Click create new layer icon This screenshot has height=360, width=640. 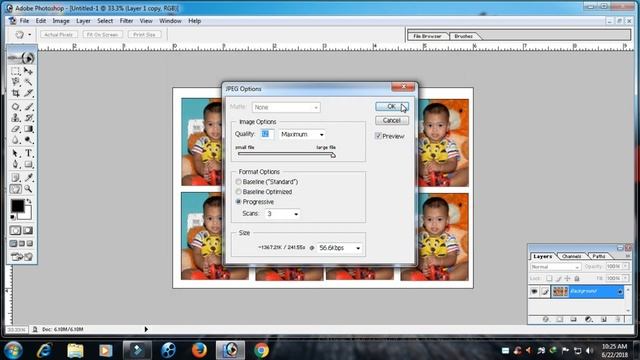[604, 319]
